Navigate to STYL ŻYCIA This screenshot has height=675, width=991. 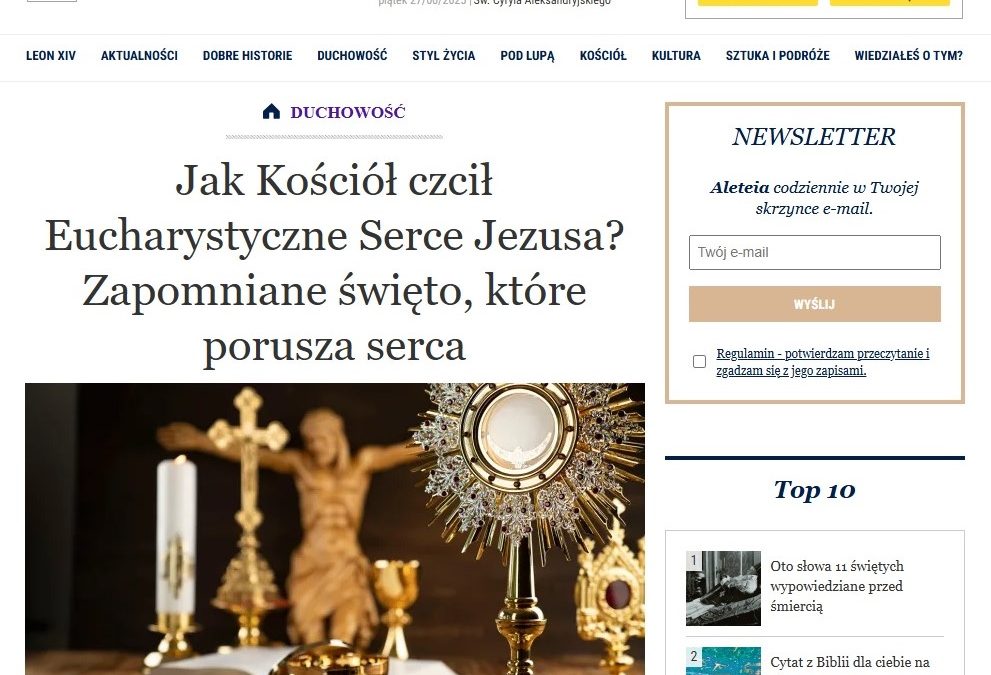tap(444, 56)
